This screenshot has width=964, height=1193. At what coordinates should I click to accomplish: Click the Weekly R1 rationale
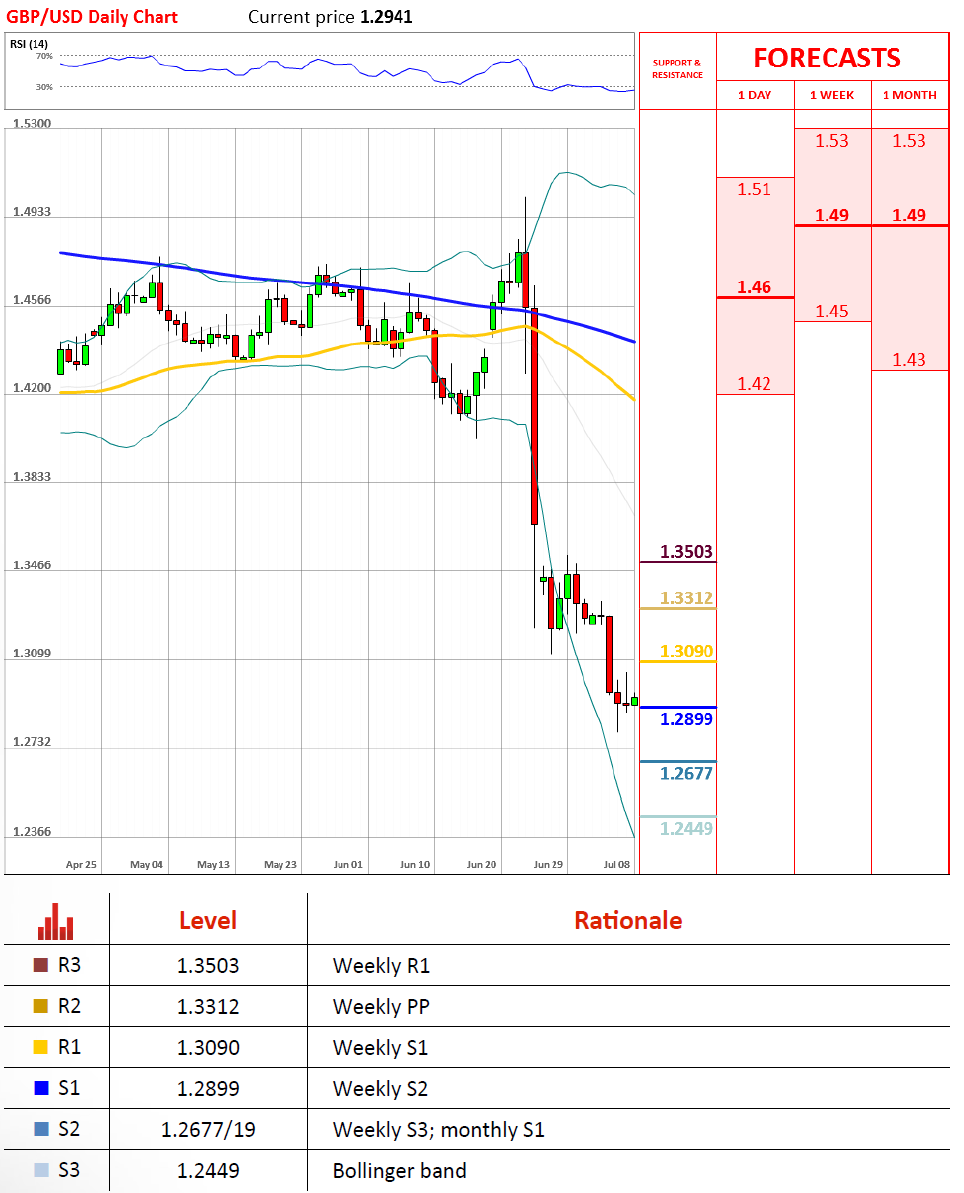click(381, 966)
